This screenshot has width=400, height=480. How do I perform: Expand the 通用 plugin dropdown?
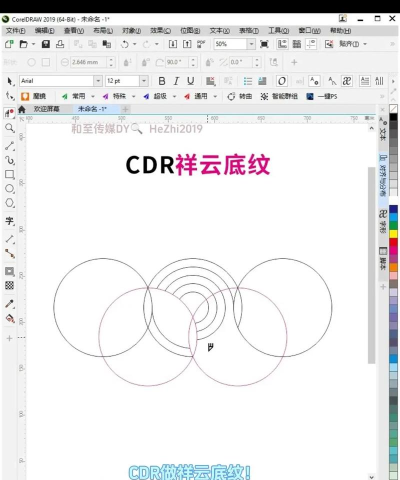tap(215, 96)
